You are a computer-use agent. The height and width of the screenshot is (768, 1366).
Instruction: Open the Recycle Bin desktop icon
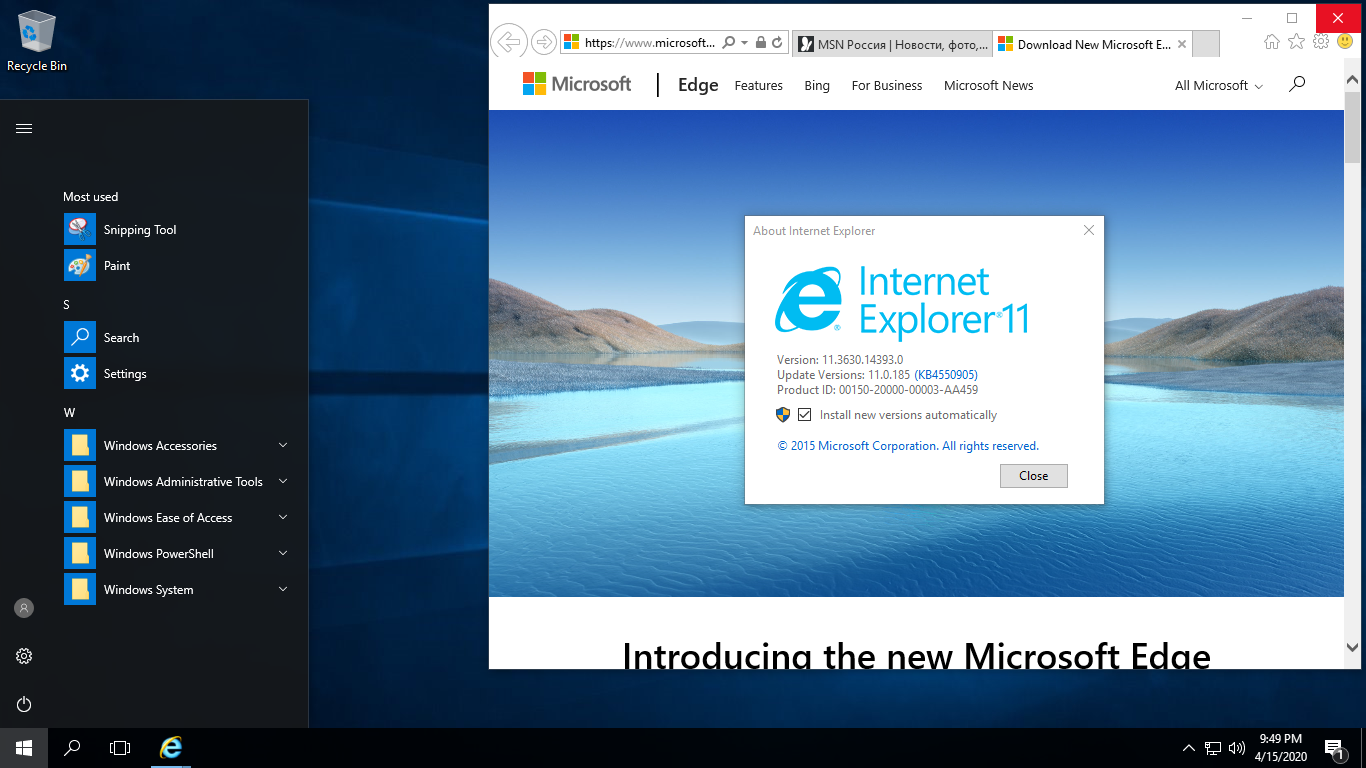[37, 42]
